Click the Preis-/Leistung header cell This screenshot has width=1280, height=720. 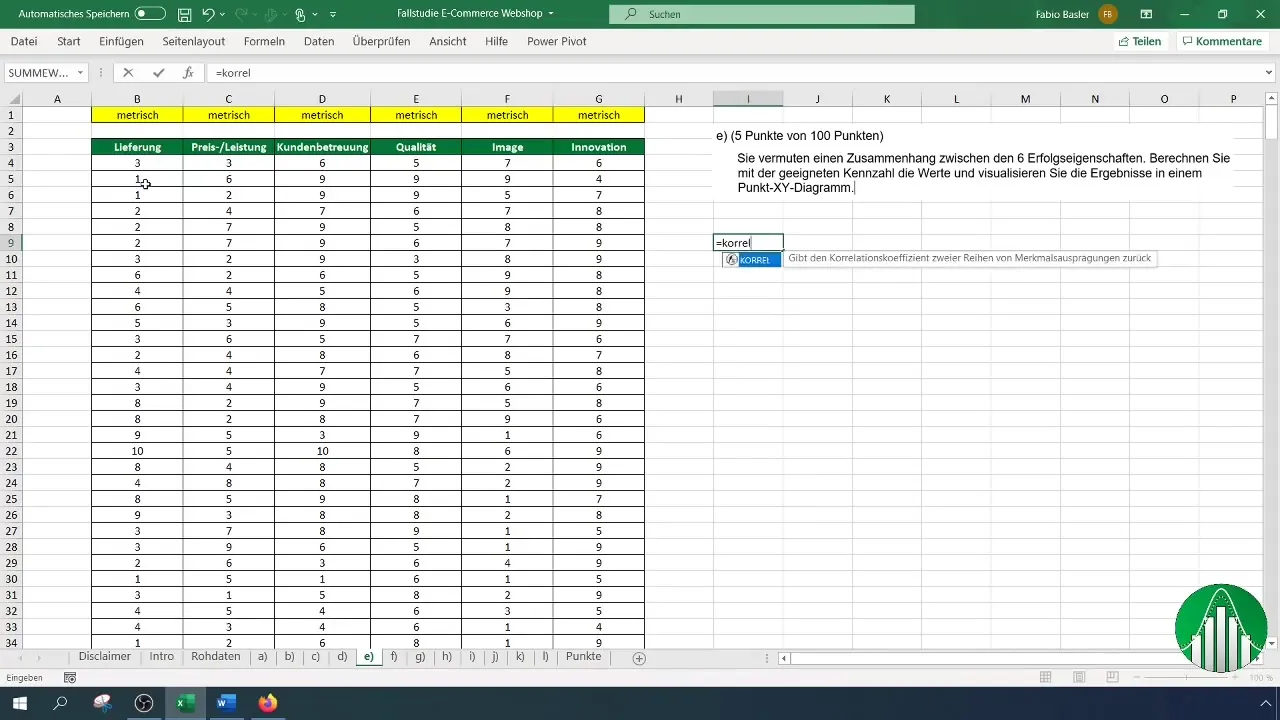tap(229, 147)
